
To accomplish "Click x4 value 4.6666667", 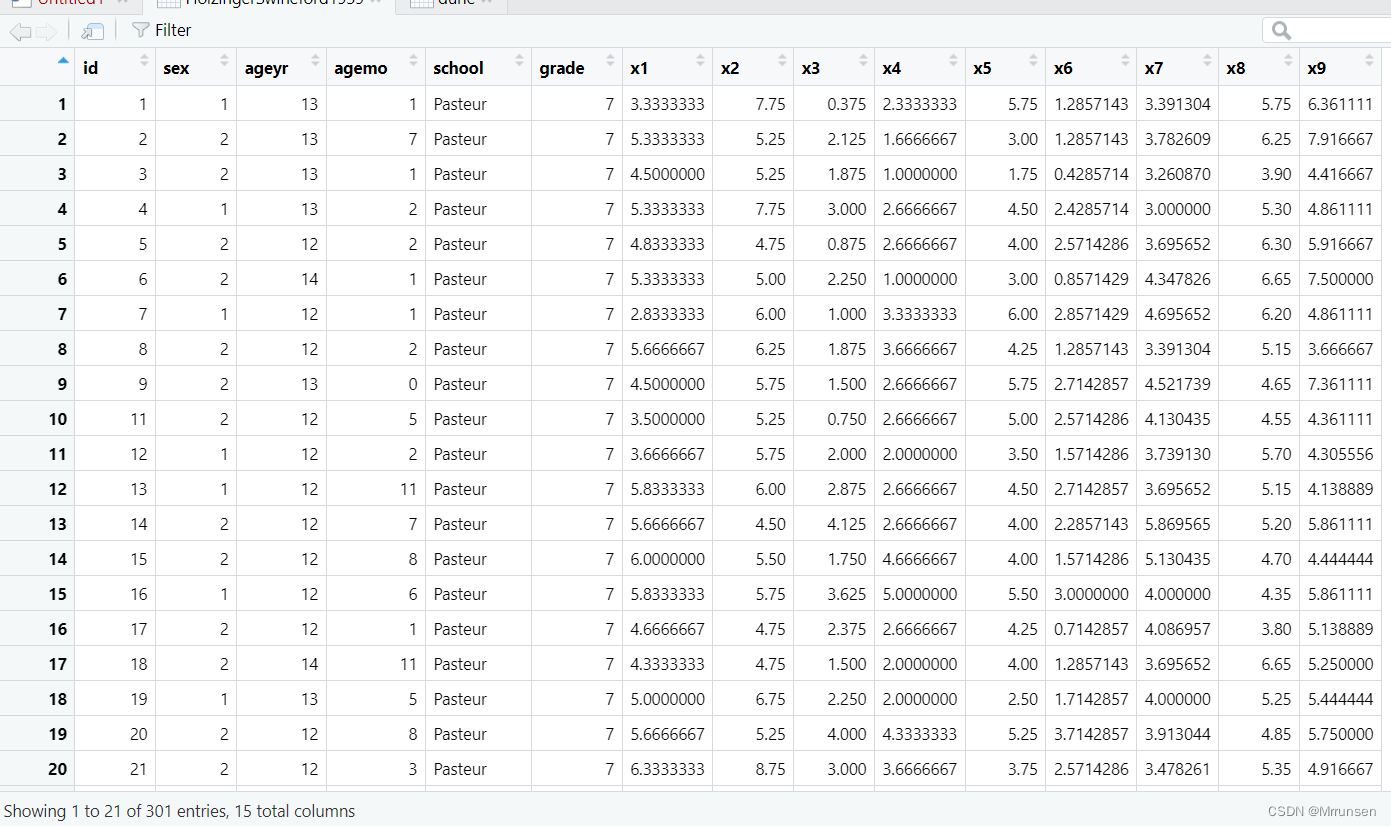I will click(919, 559).
